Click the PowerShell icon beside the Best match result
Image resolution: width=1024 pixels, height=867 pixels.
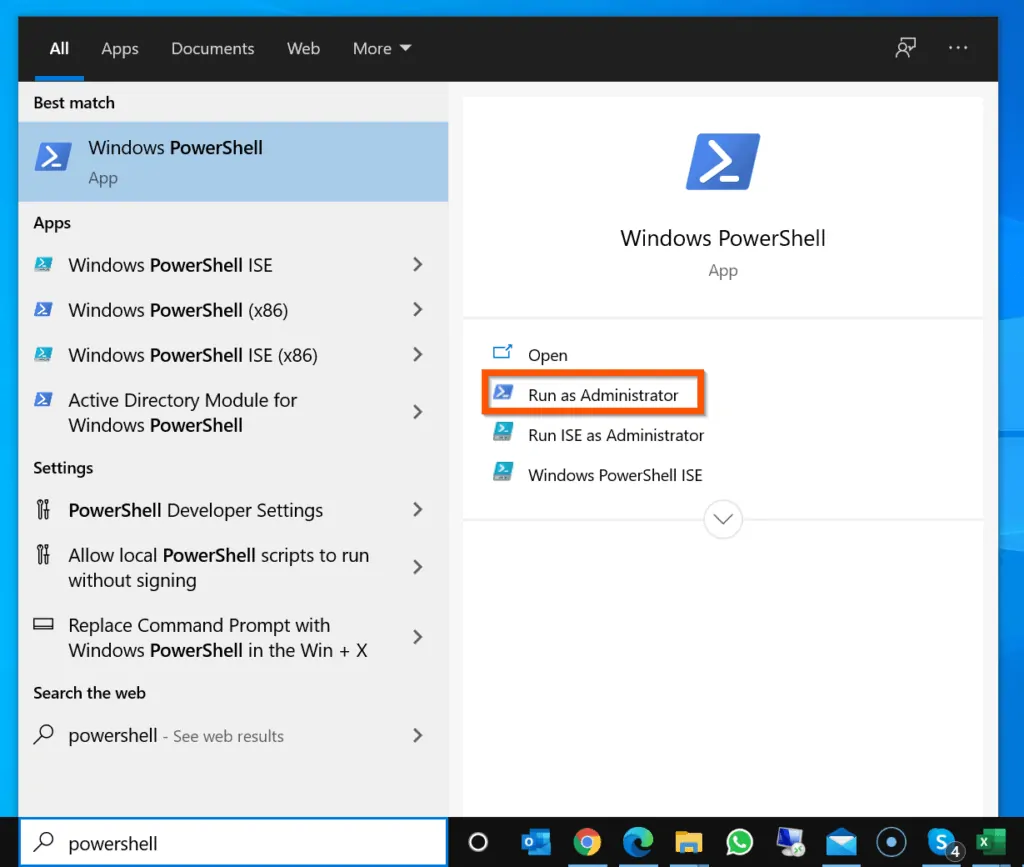pos(51,157)
